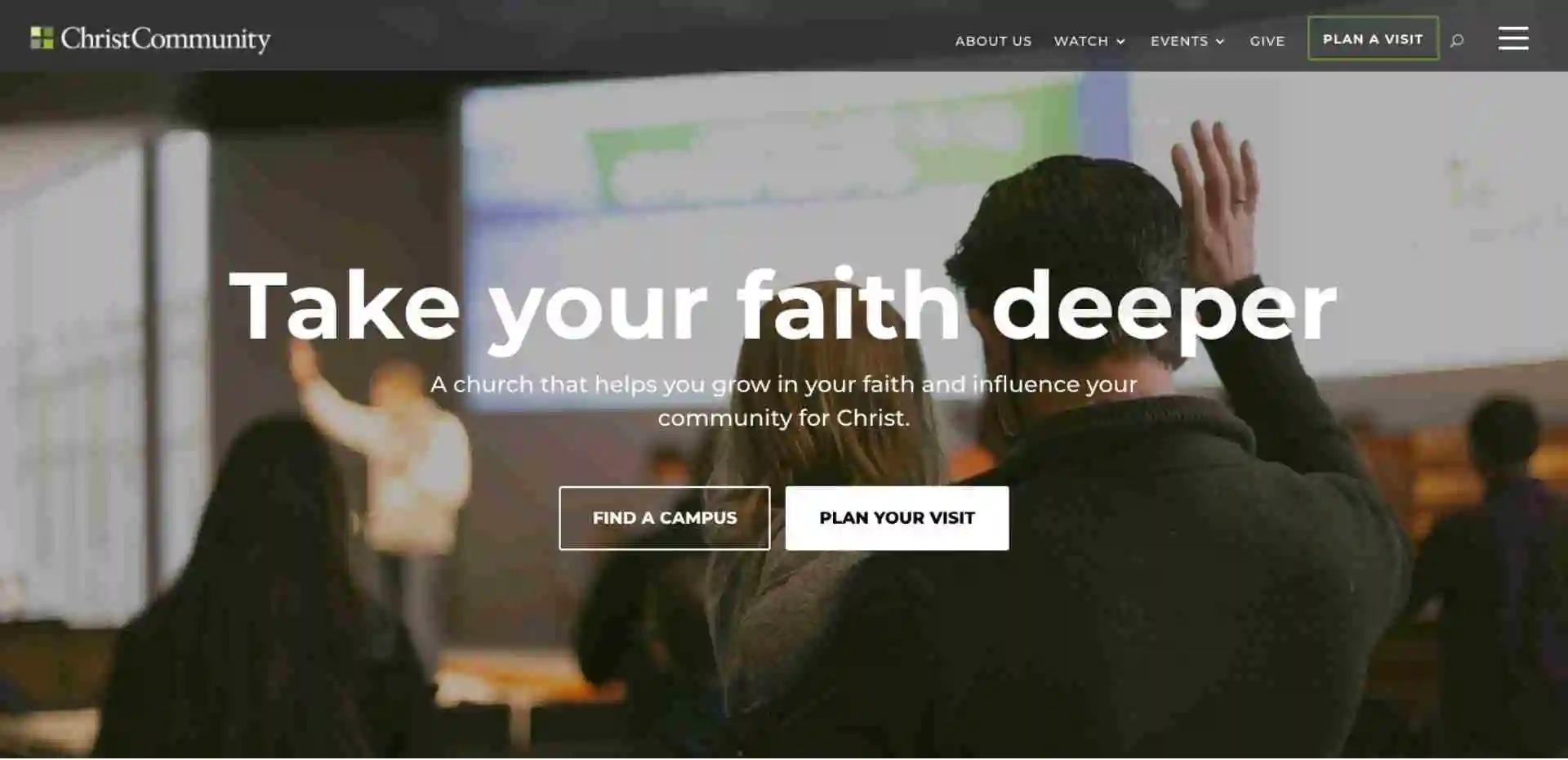
Task: Click the green-outlined Plan a Visit button
Action: point(1373,38)
